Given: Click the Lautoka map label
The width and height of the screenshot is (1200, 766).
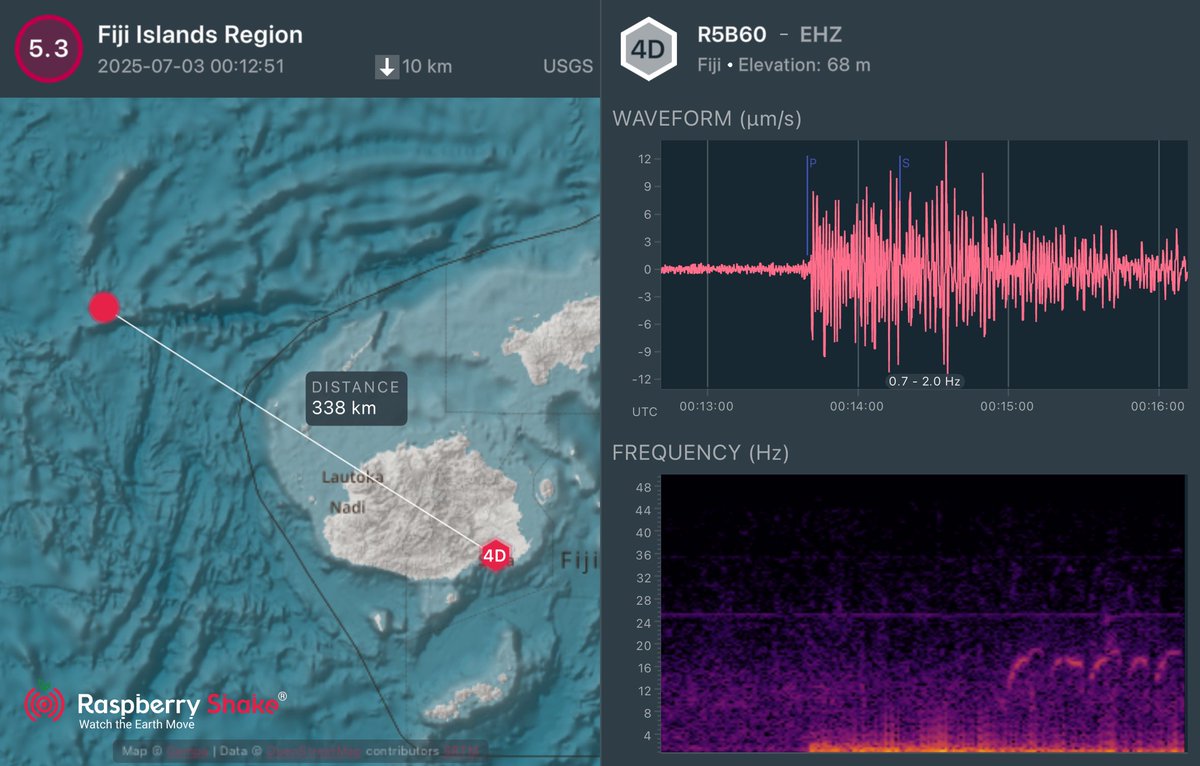Looking at the screenshot, I should [x=352, y=478].
